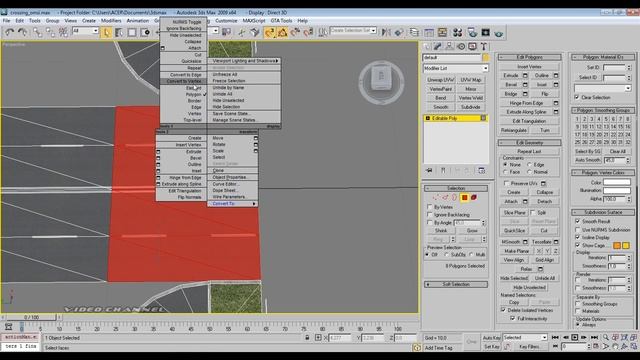The width and height of the screenshot is (640, 360).
Task: Enable the By Vertex checkbox
Action: 429,207
